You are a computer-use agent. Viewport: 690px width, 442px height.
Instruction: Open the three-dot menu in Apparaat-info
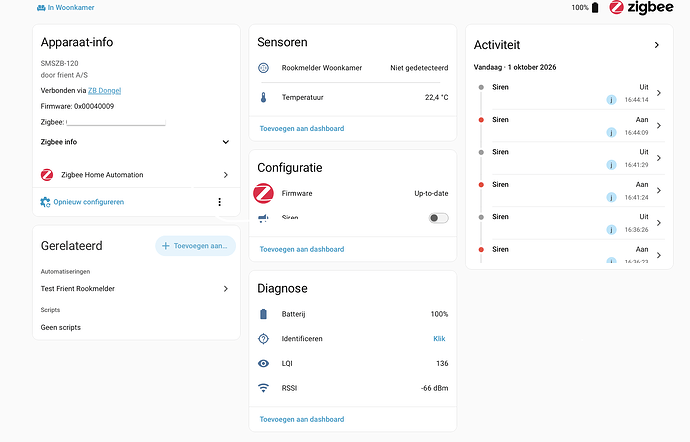click(220, 202)
